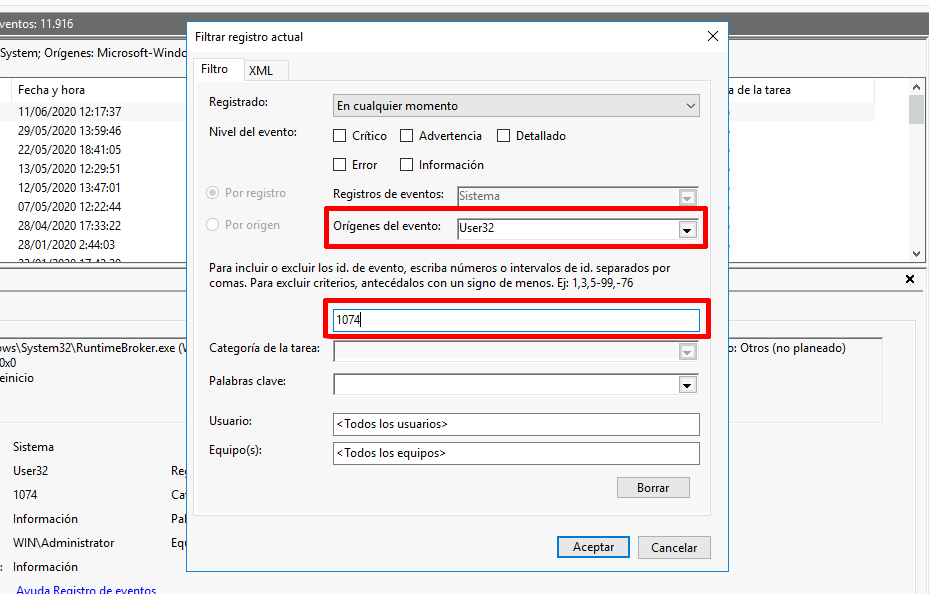929x594 pixels.
Task: Click the event ID field containing 1074
Action: [x=515, y=318]
